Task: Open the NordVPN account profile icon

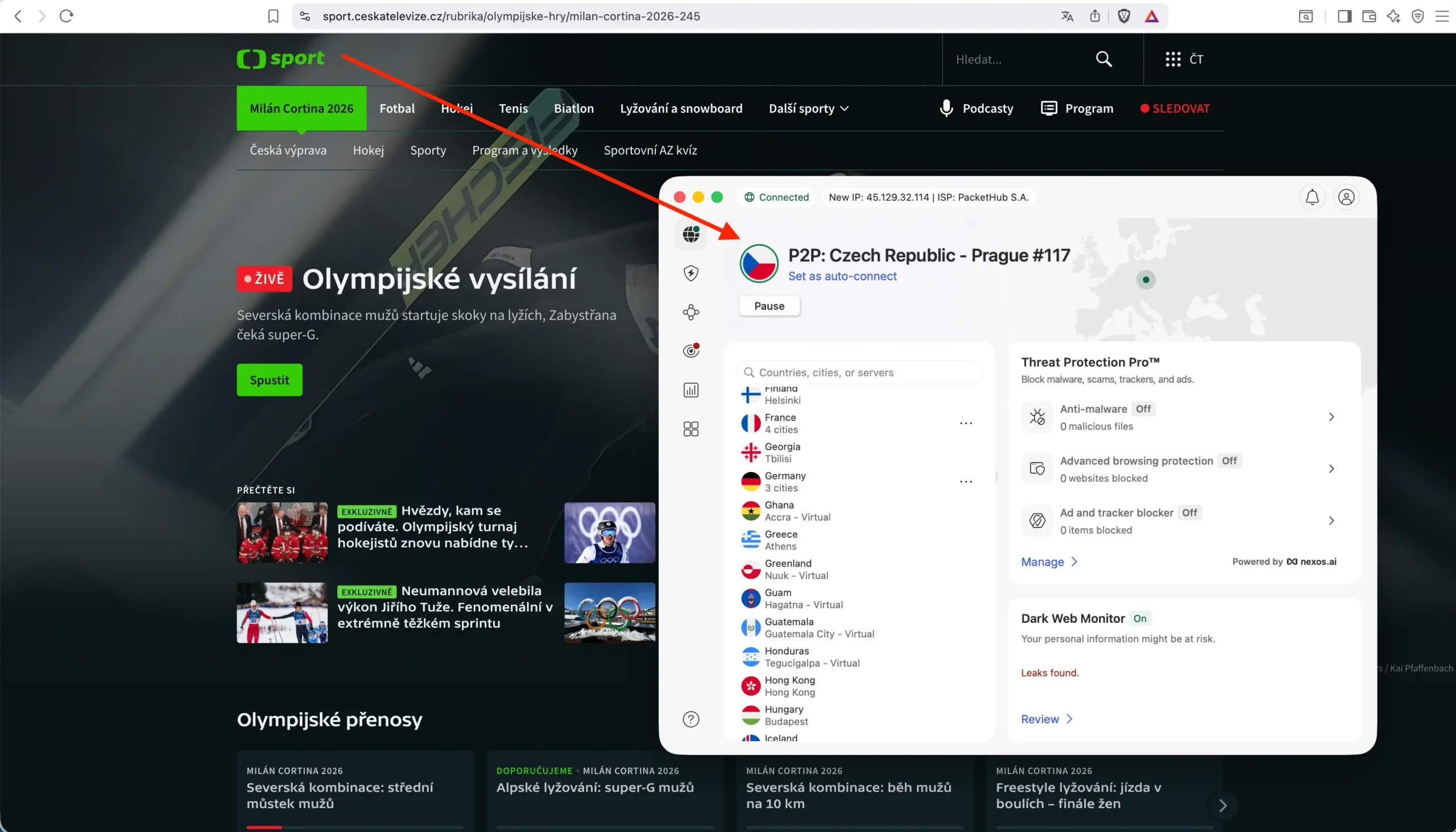Action: 1347,197
